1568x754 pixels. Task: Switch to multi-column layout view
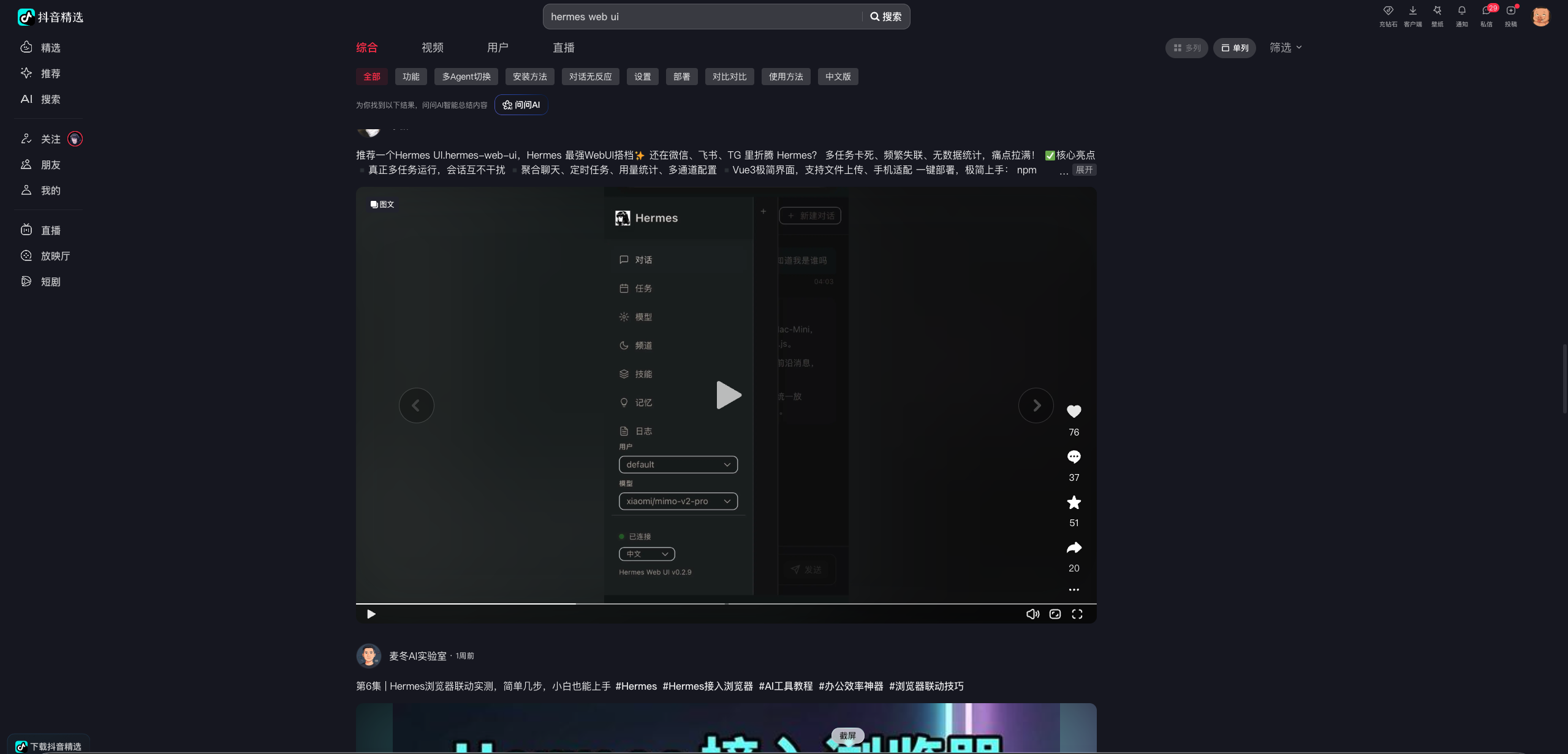1186,48
